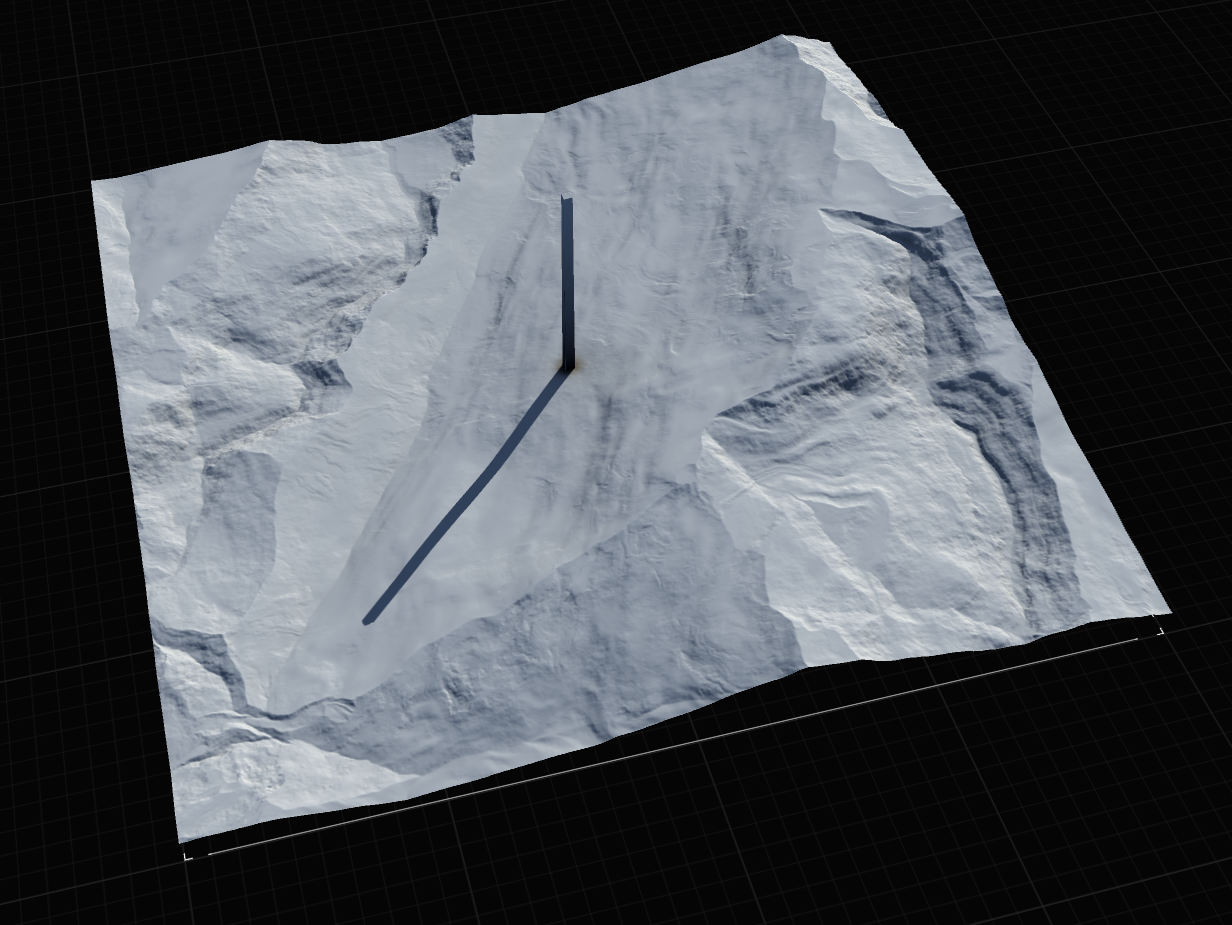Click the highest peak at terrain's far corner

tap(790, 42)
